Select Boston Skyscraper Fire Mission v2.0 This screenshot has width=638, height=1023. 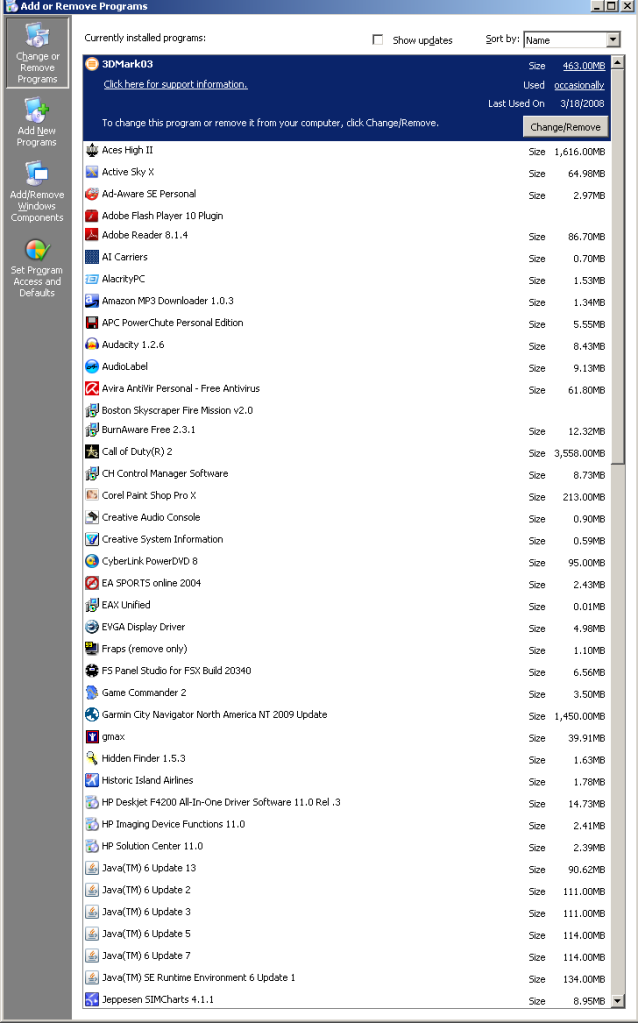[x=347, y=410]
